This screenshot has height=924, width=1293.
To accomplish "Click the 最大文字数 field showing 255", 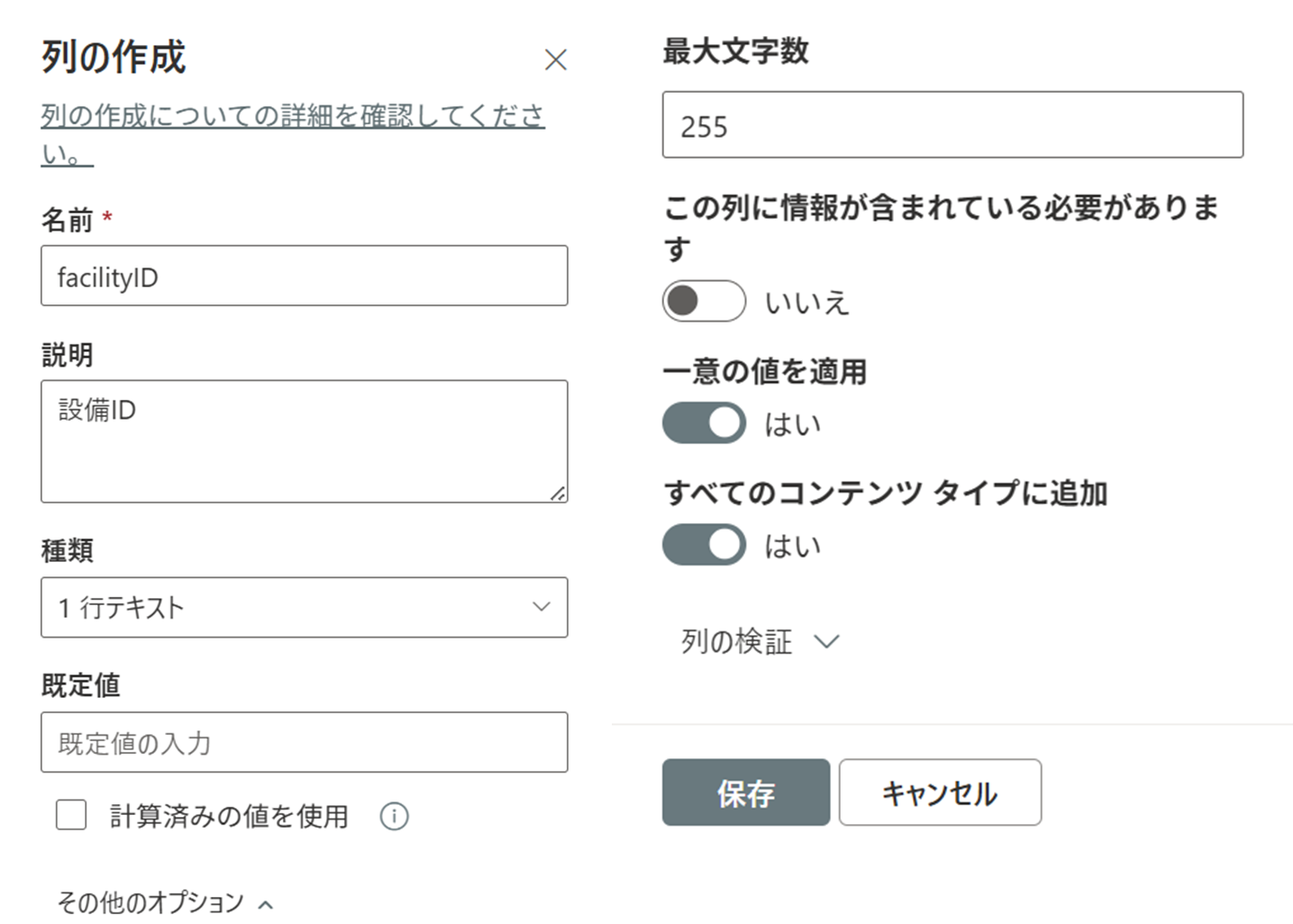I will click(952, 125).
